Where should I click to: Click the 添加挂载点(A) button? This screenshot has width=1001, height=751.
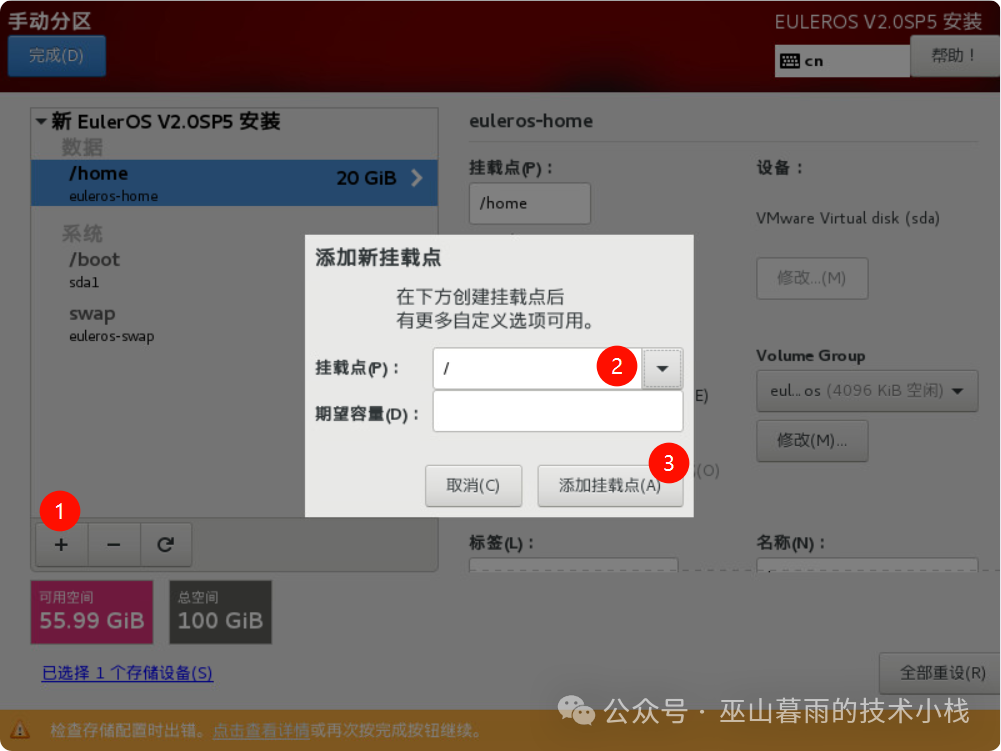610,486
